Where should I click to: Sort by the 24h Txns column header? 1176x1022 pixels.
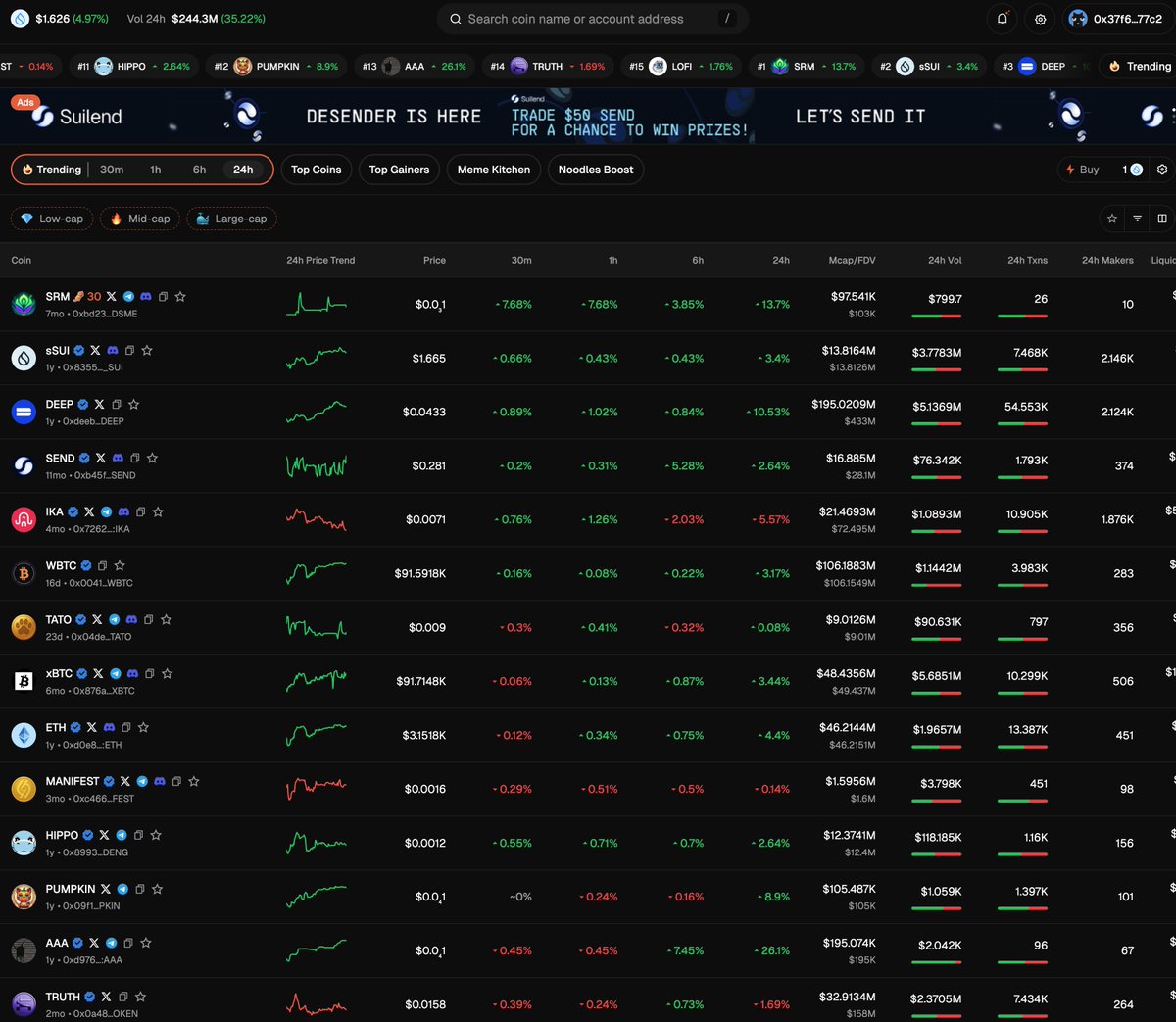[1027, 260]
